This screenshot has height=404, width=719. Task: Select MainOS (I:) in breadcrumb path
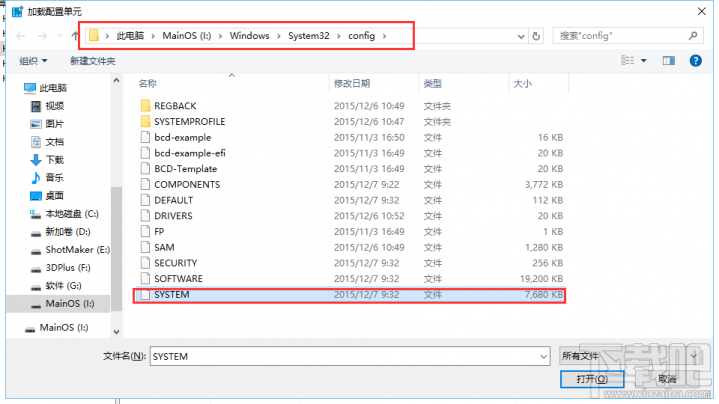point(187,36)
